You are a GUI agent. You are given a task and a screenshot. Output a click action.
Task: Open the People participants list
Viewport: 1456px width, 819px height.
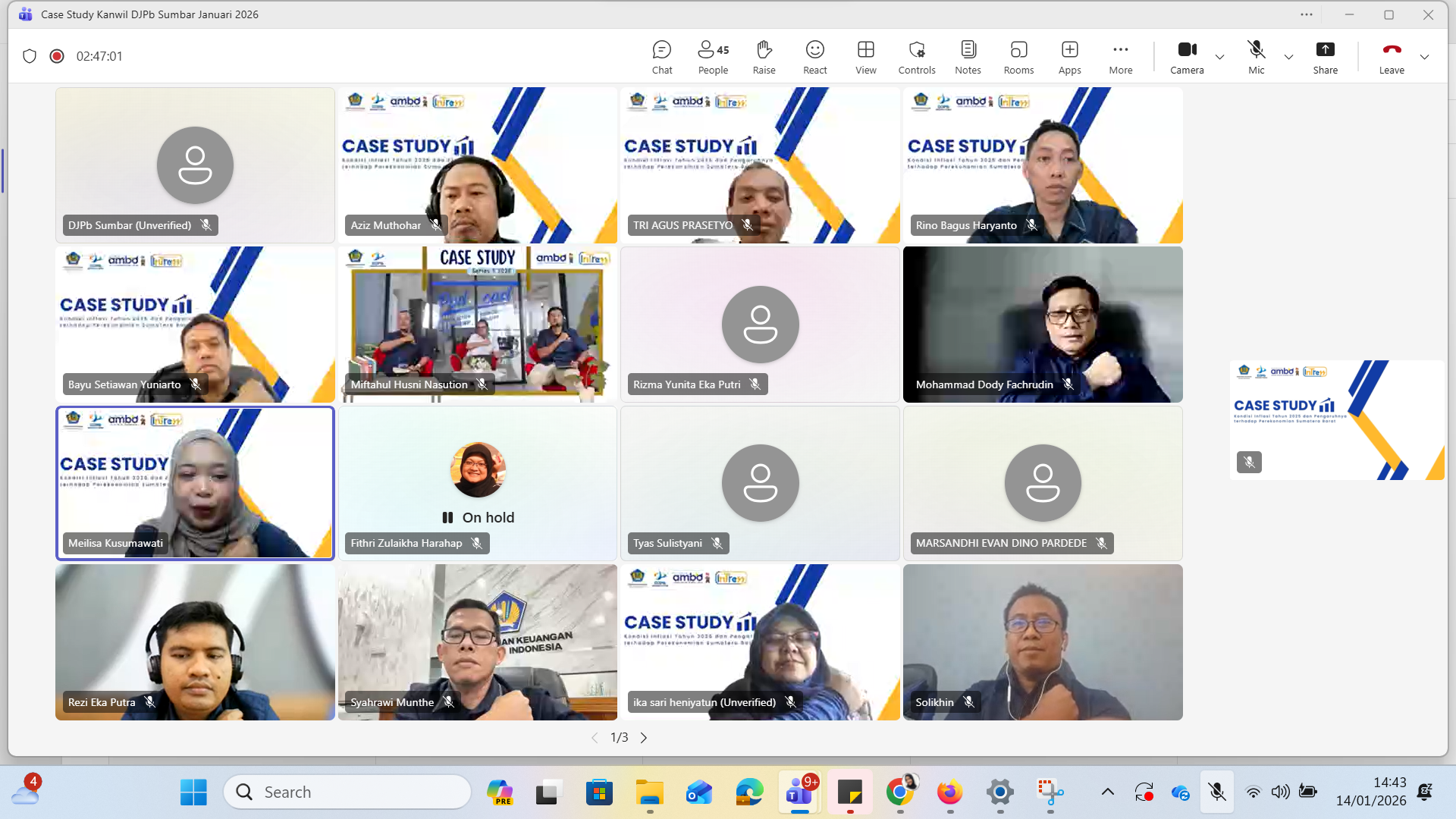point(712,57)
